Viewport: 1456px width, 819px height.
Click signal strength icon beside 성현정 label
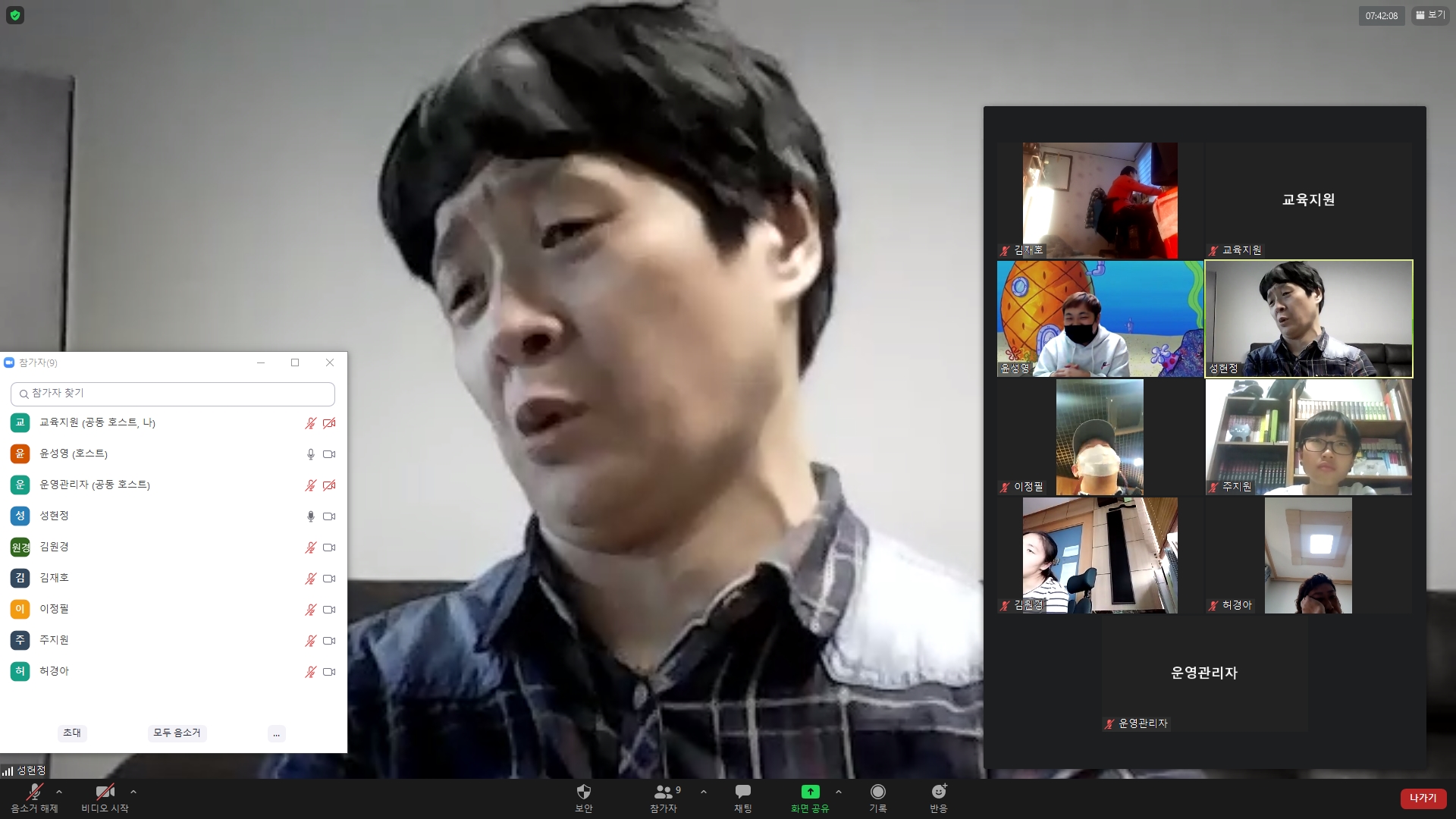[x=8, y=771]
